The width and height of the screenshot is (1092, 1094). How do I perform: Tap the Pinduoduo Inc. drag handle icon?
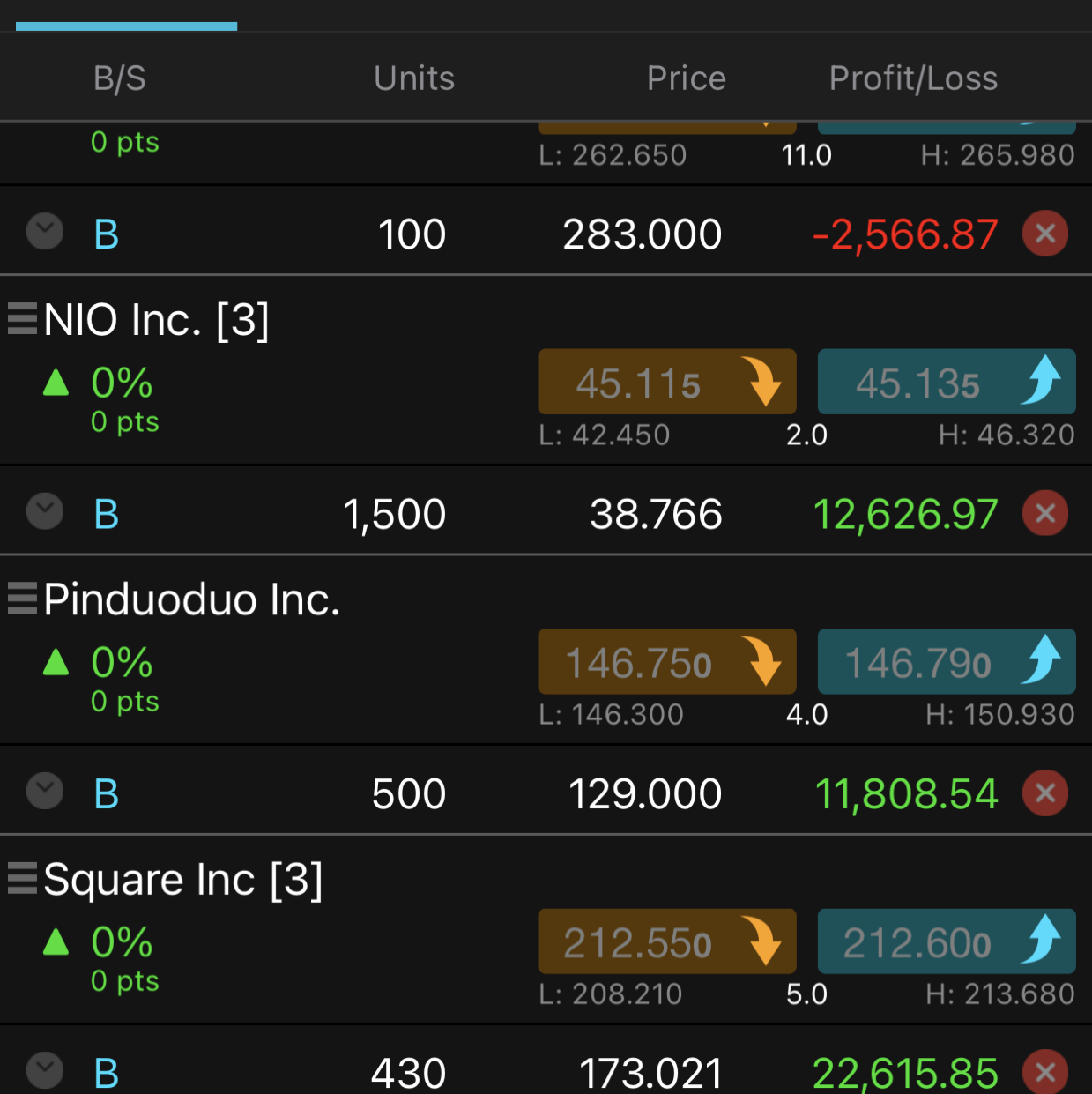(23, 599)
